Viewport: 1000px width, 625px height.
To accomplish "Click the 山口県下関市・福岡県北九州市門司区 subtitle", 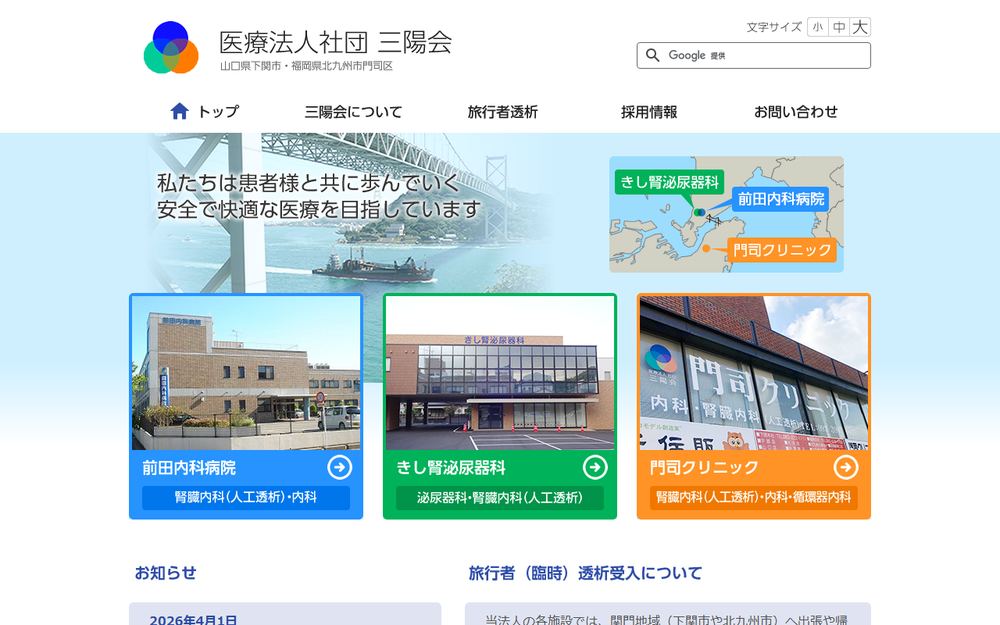I will (x=306, y=66).
